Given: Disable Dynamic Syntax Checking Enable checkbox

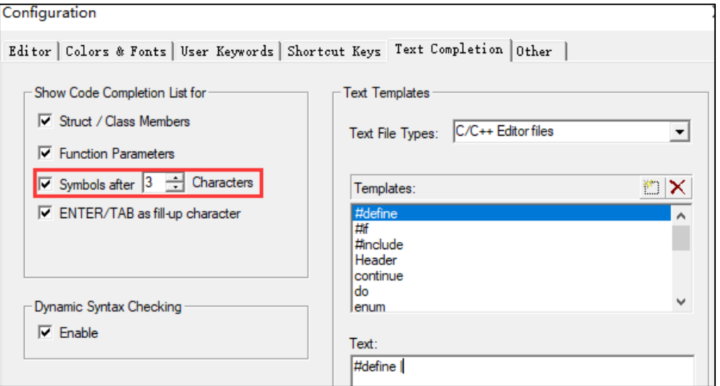Looking at the screenshot, I should (x=45, y=332).
